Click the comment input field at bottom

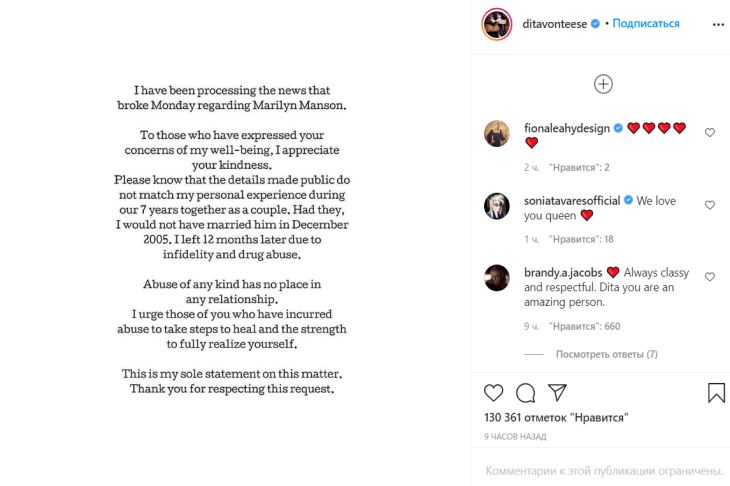[604, 470]
